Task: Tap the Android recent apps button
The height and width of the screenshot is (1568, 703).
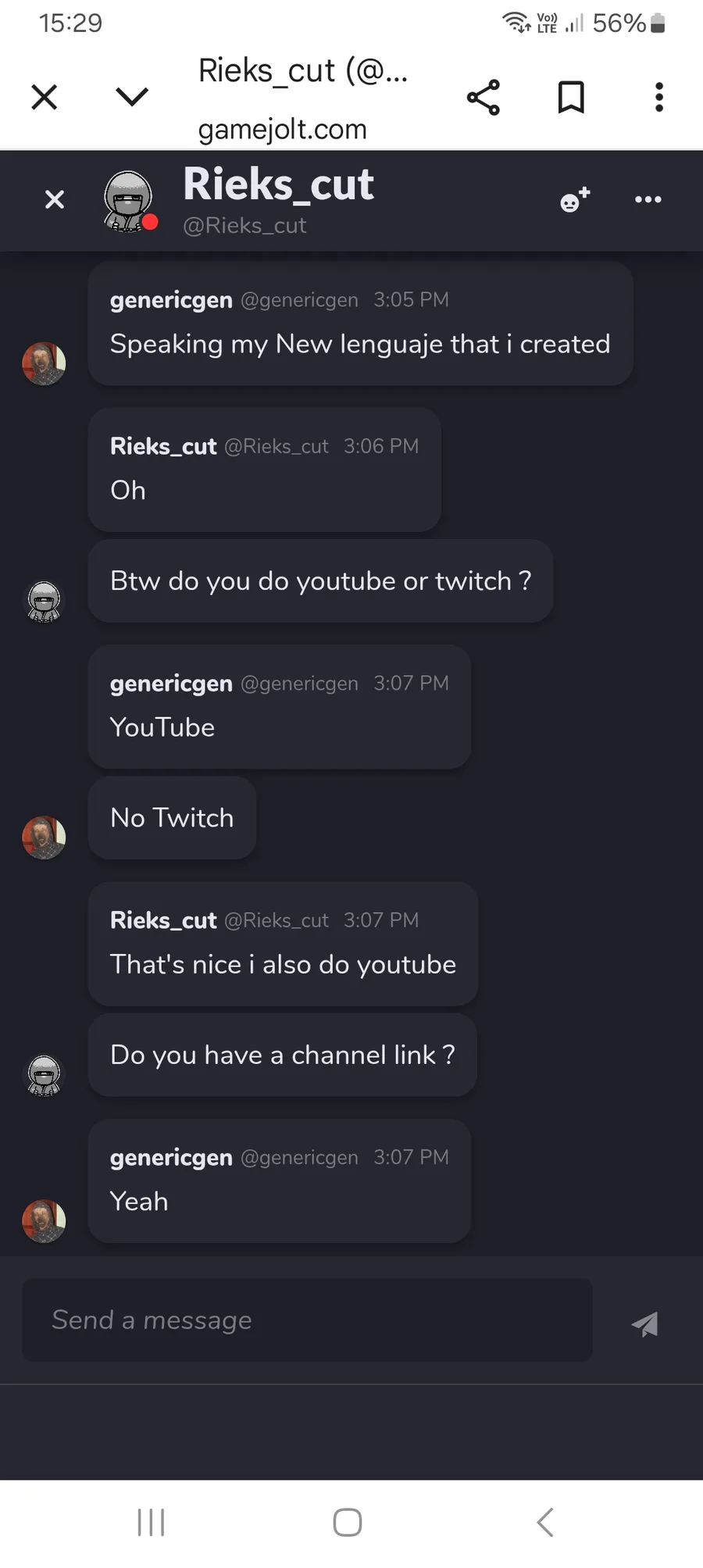Action: [x=151, y=1522]
